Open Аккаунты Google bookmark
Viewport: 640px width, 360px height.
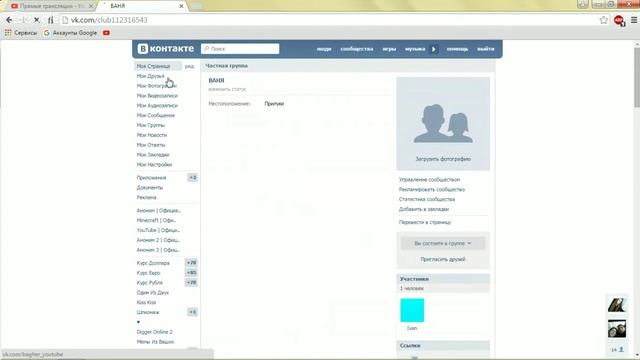pos(70,33)
